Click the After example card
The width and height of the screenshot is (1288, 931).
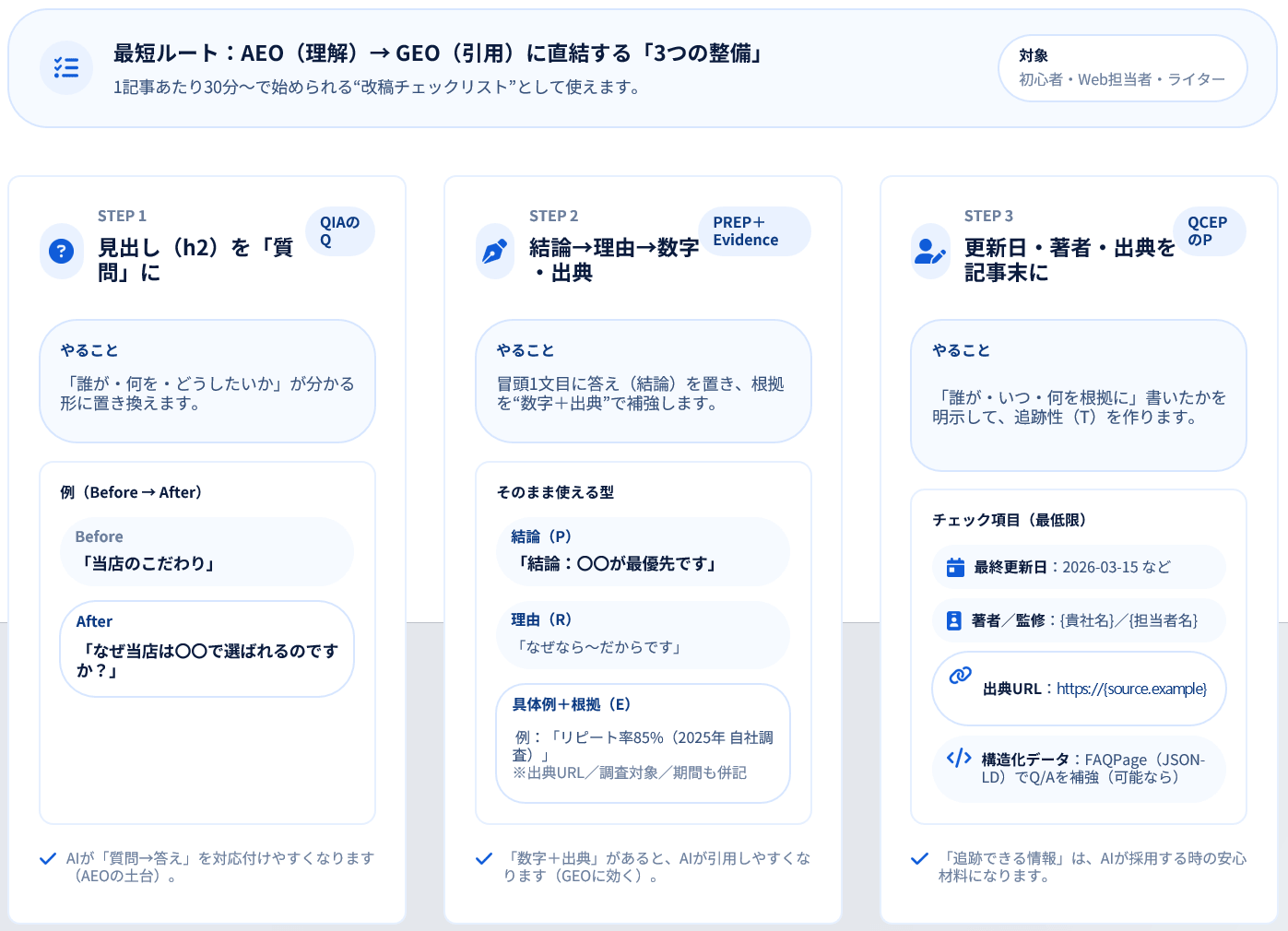click(207, 648)
